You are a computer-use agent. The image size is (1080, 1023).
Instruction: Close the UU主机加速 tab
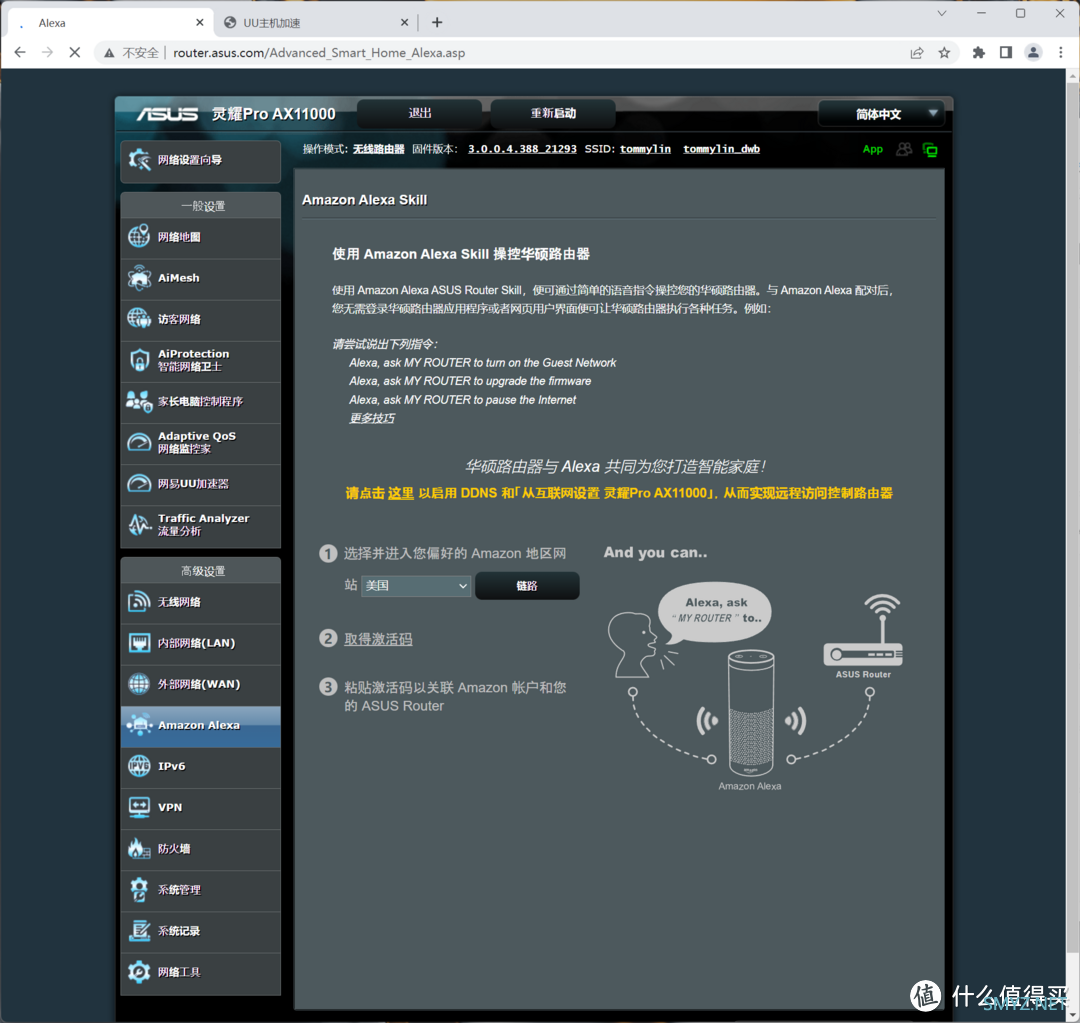click(x=404, y=23)
